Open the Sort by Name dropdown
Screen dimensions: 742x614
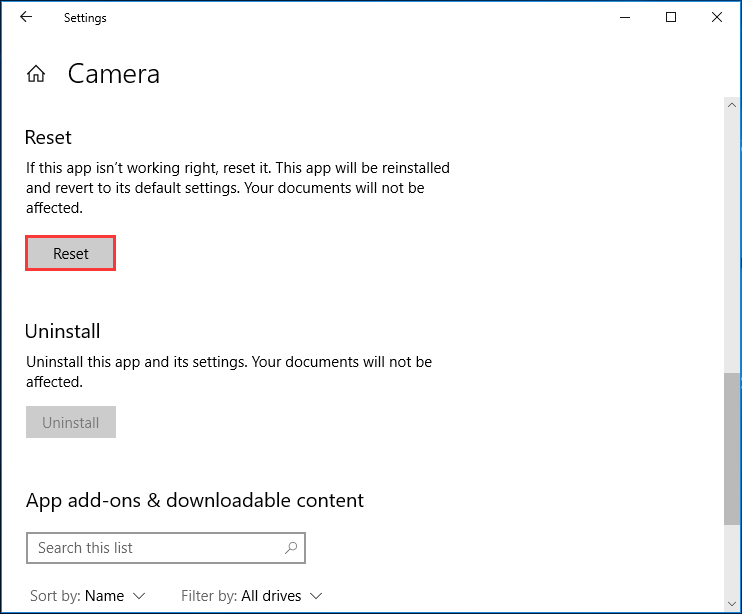(x=88, y=596)
